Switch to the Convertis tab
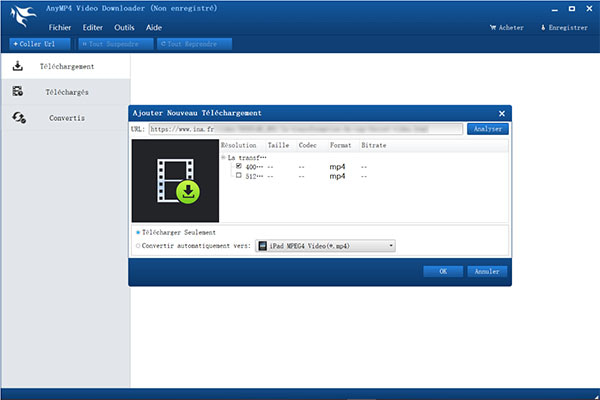 66,118
